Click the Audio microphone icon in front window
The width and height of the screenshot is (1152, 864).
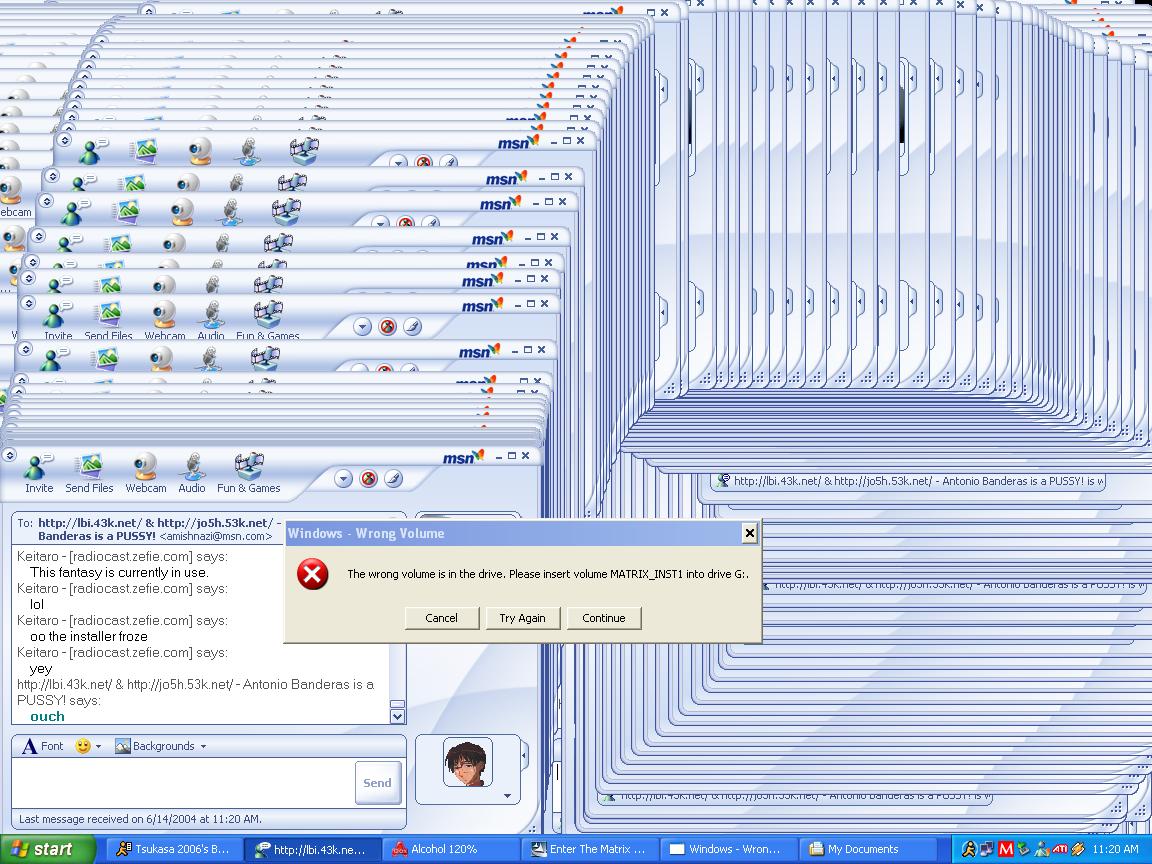pyautogui.click(x=191, y=472)
